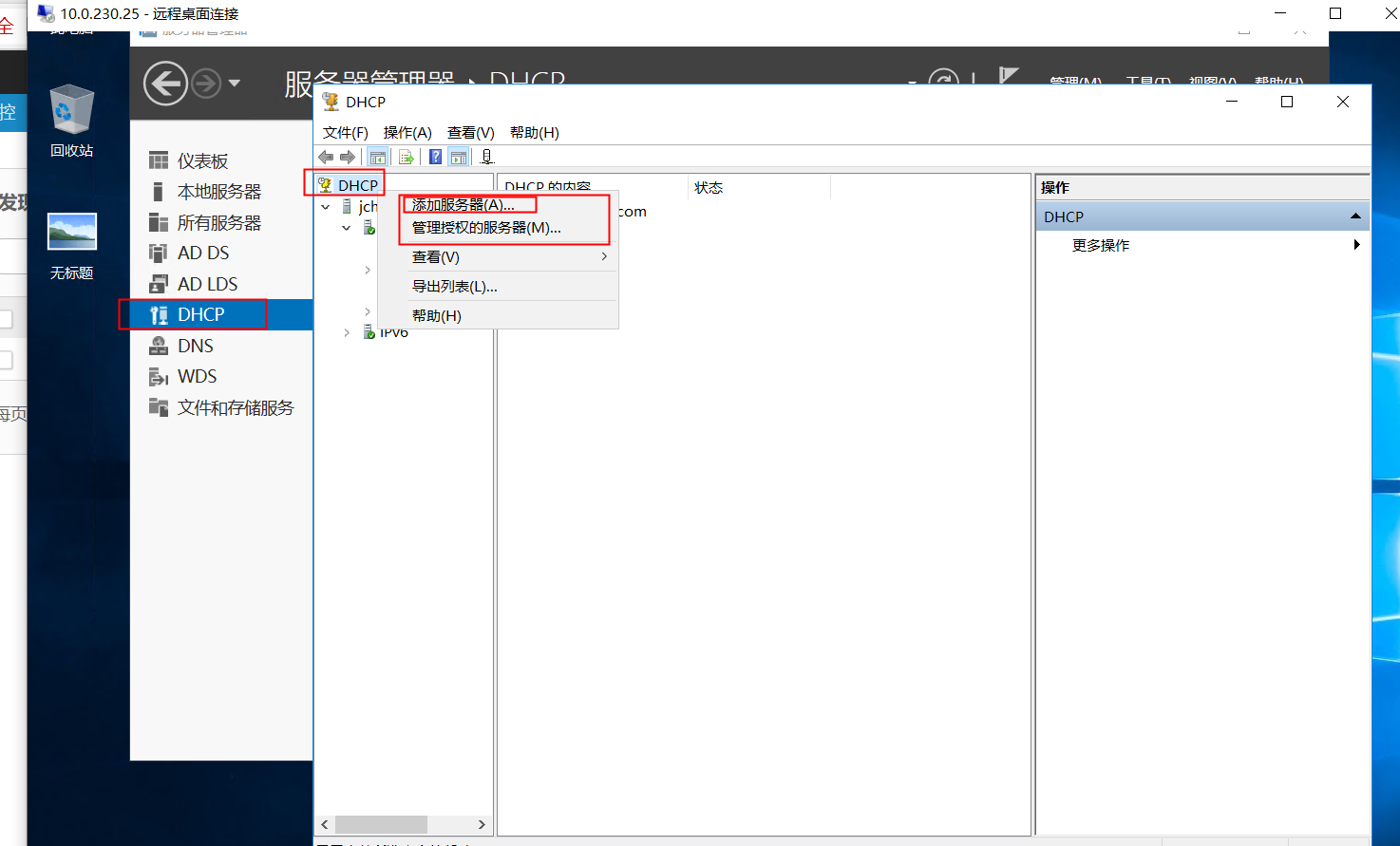
Task: Select the IPv6 node in the tree
Action: pos(386,332)
